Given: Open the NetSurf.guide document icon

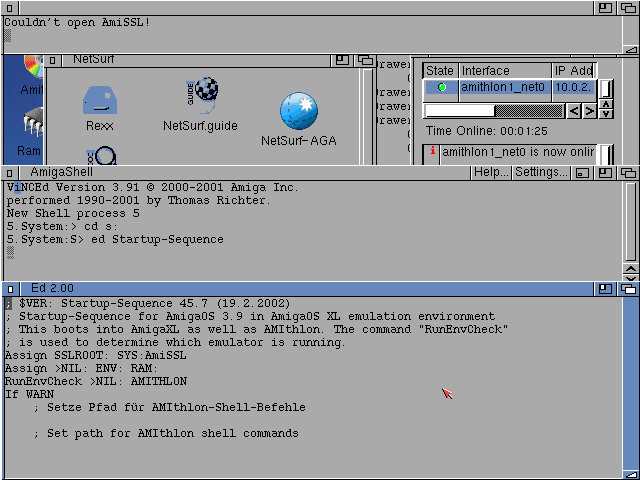Looking at the screenshot, I should [202, 96].
